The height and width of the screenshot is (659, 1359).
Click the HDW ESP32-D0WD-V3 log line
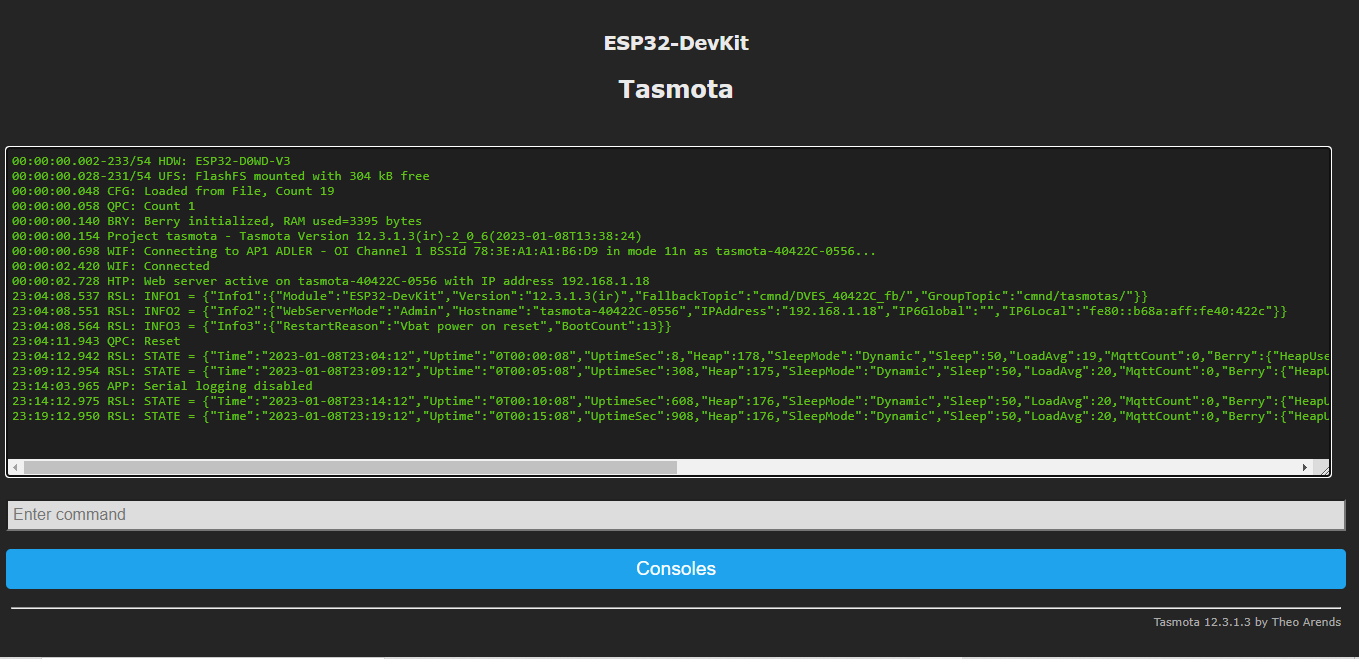click(x=151, y=161)
